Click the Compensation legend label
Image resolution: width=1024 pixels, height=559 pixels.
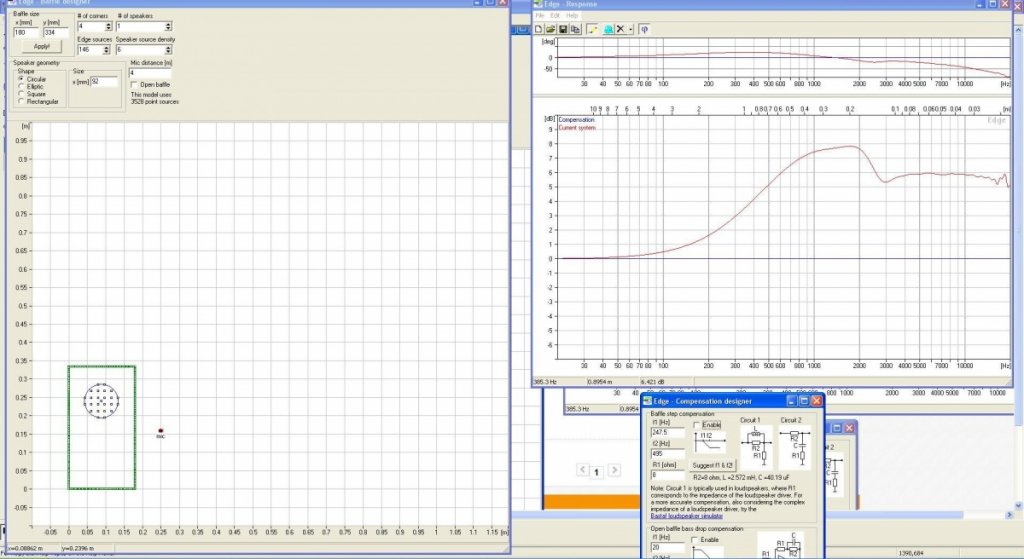point(577,120)
